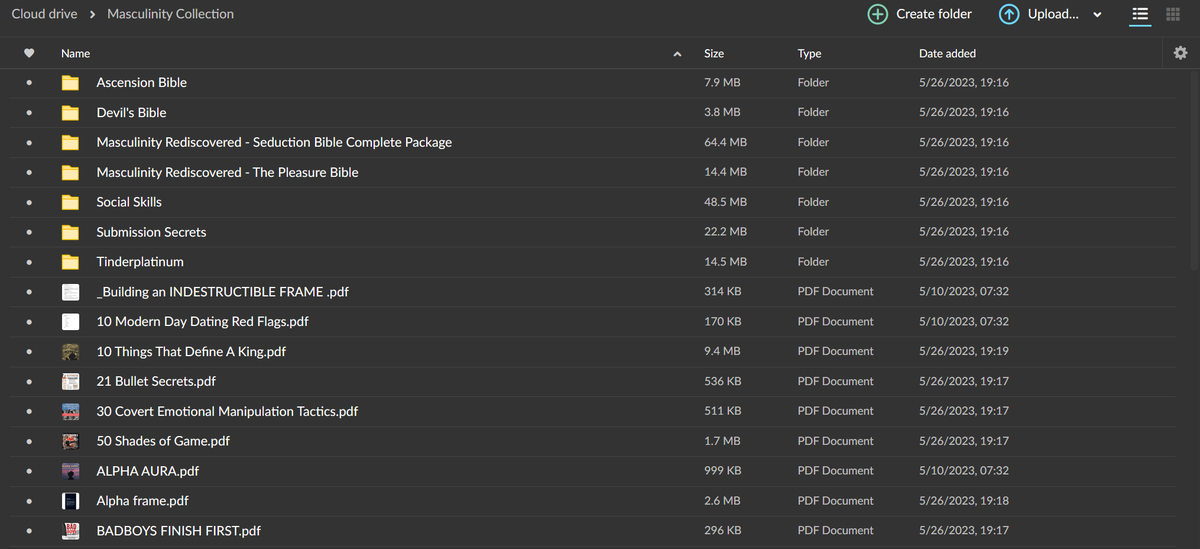Image resolution: width=1200 pixels, height=549 pixels.
Task: Select ALPHA AURA.pdf file name
Action: [x=148, y=471]
